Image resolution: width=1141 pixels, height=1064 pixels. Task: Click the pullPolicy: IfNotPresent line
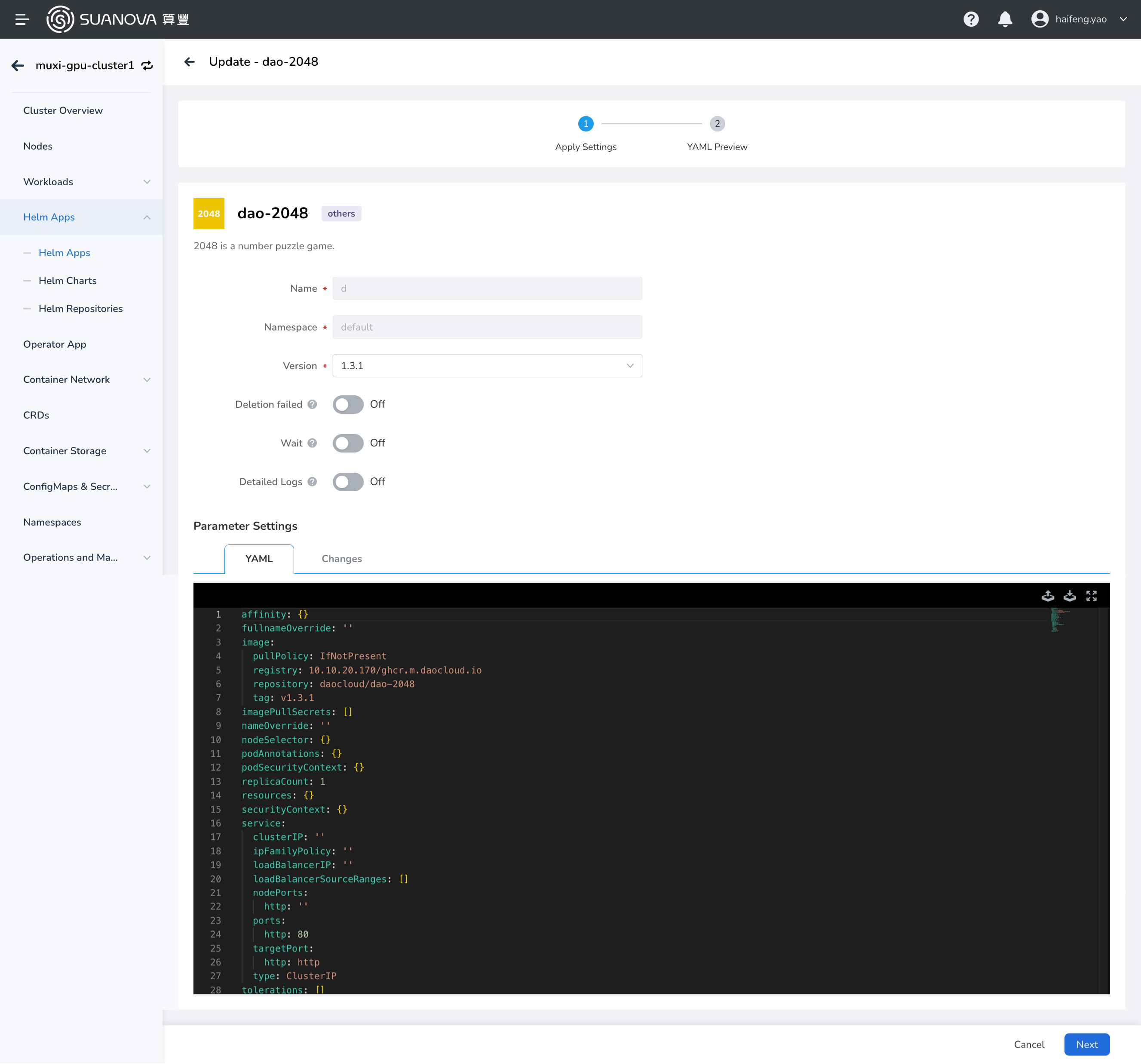click(x=320, y=656)
